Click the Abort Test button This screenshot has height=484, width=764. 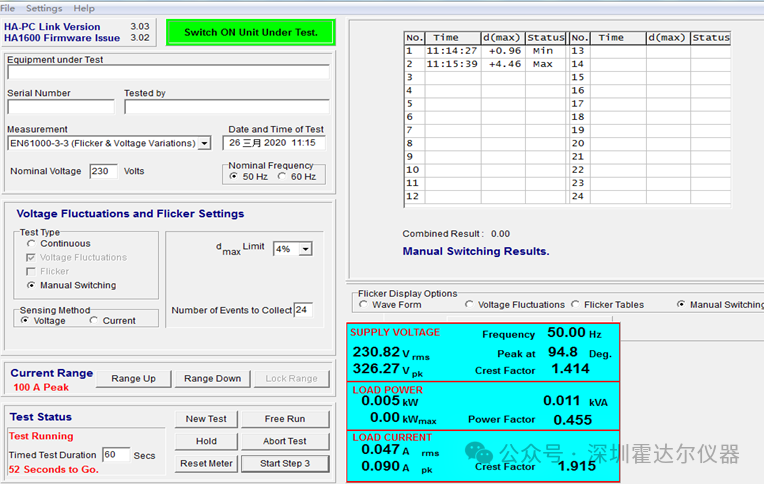click(285, 441)
